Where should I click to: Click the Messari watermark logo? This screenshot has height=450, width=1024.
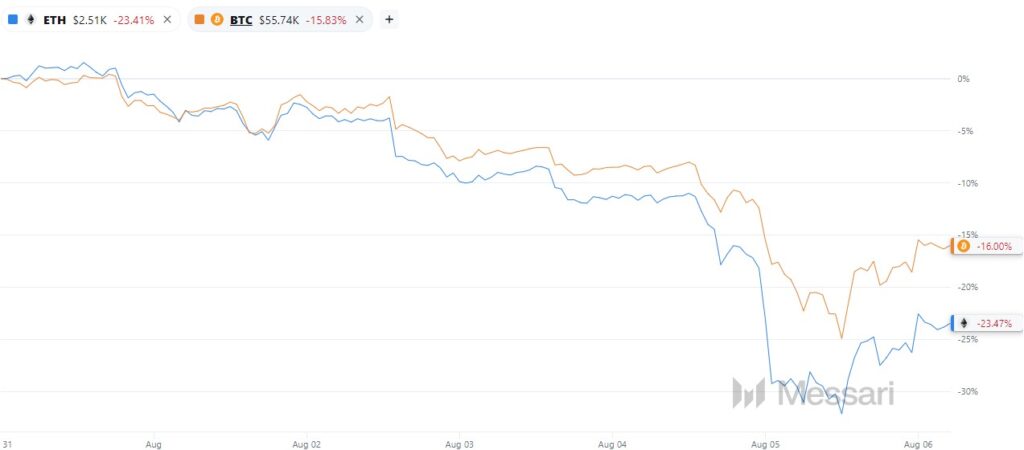tap(812, 393)
